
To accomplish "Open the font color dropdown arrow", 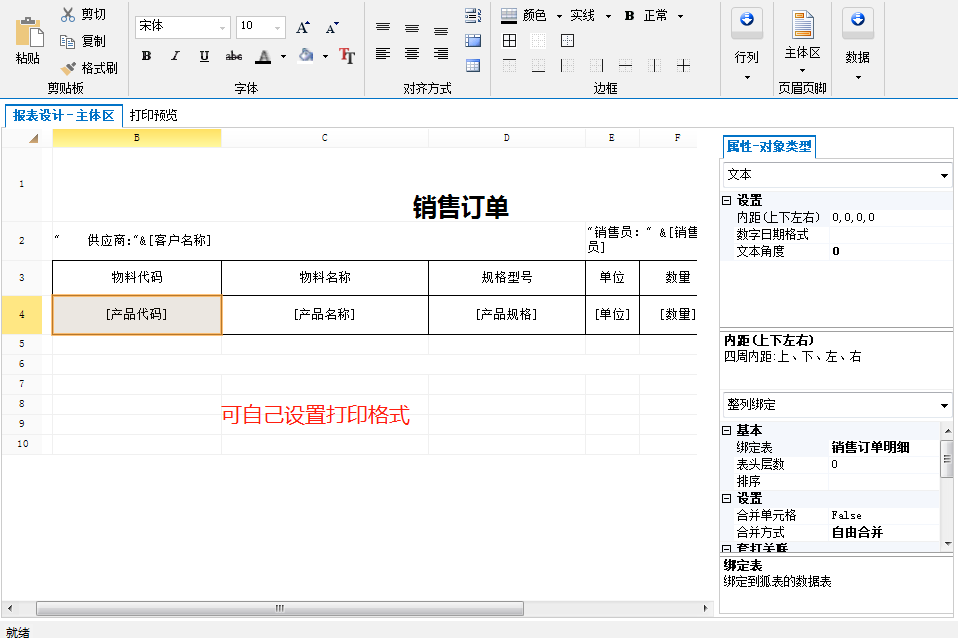I will [x=283, y=57].
